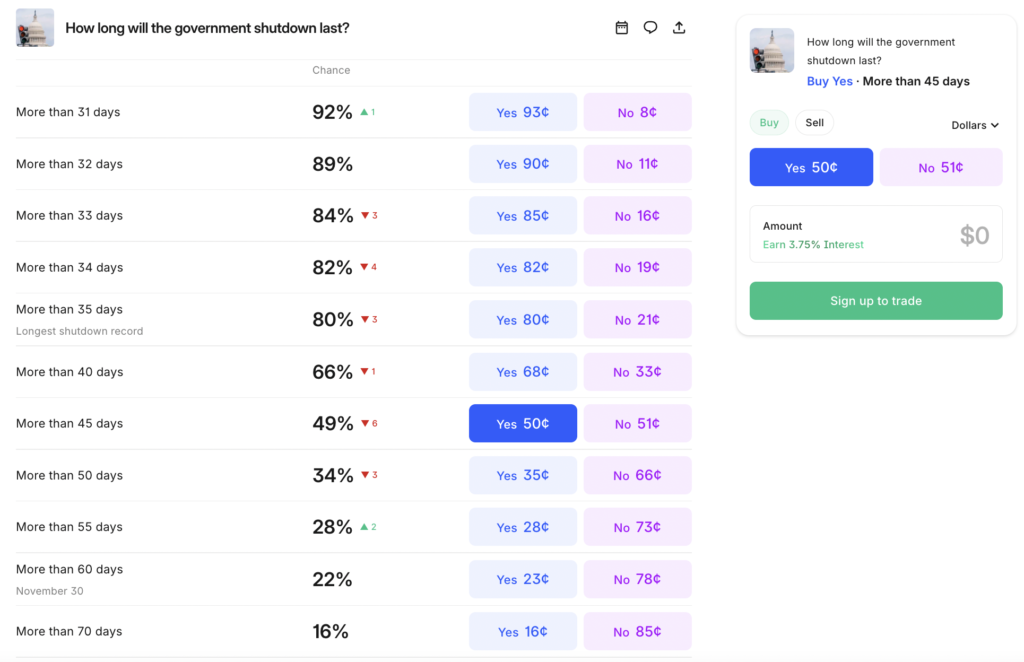Click the market thumbnail beside the question title
Image resolution: width=1024 pixels, height=662 pixels.
pyautogui.click(x=33, y=27)
